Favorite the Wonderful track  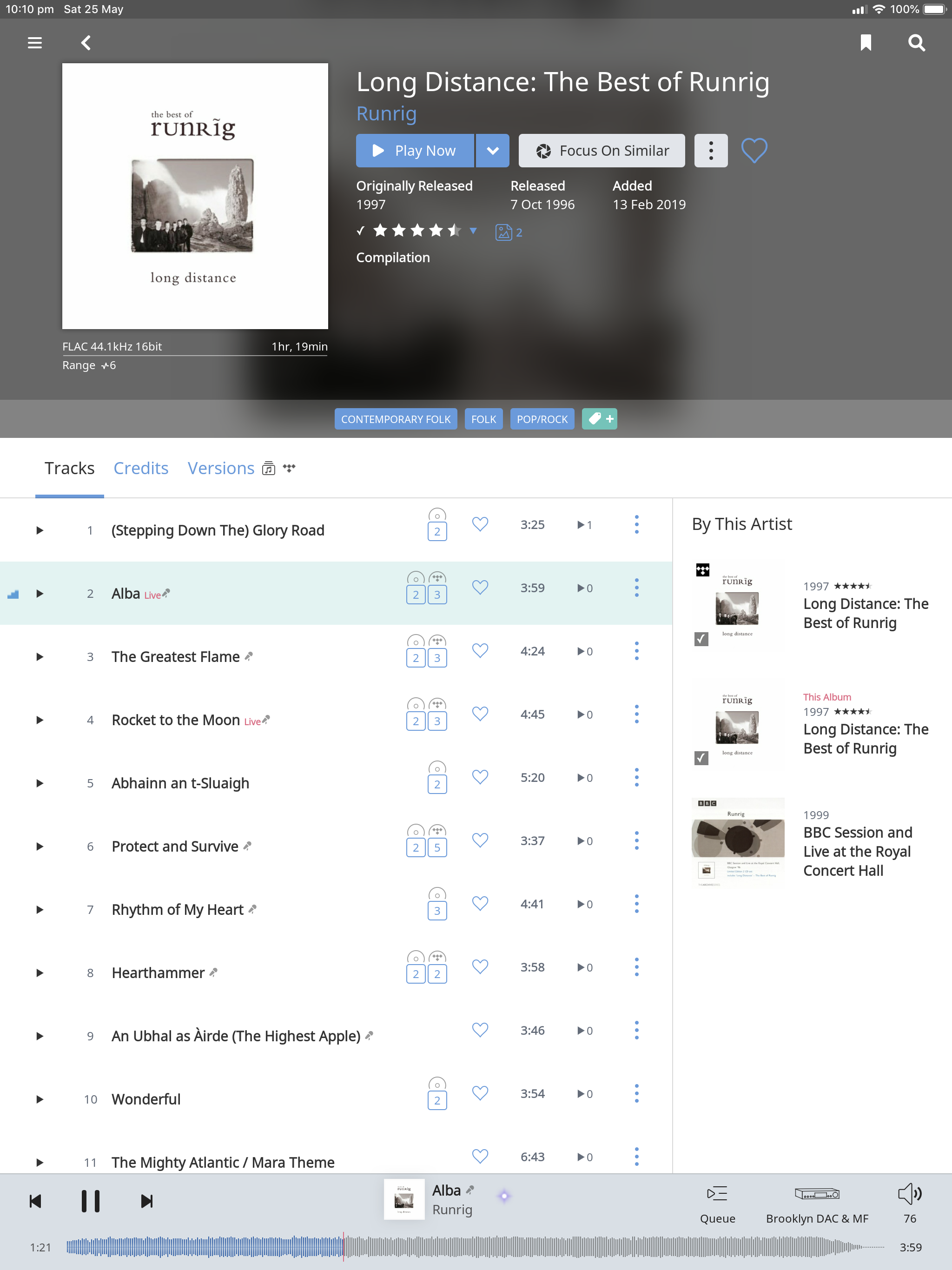point(480,1093)
